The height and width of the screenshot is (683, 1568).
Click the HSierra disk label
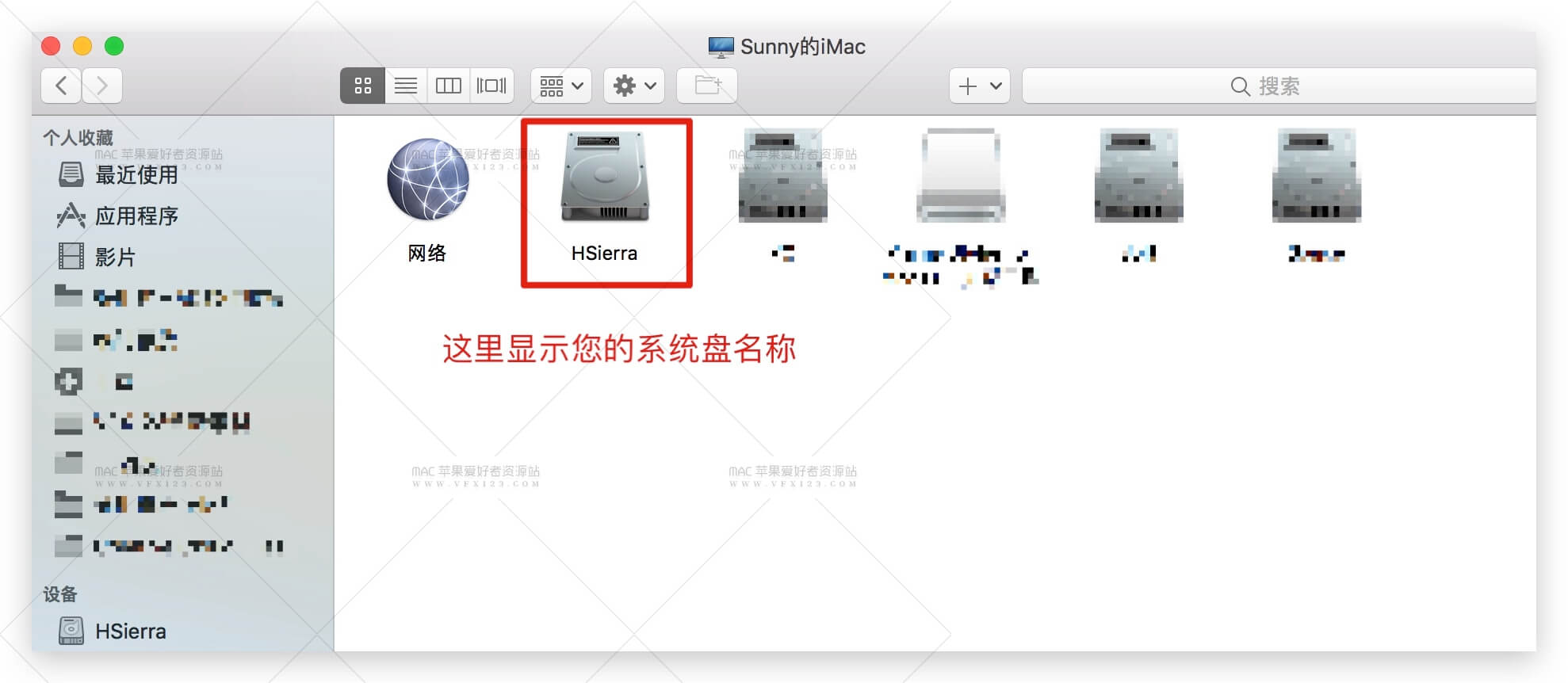pos(604,254)
